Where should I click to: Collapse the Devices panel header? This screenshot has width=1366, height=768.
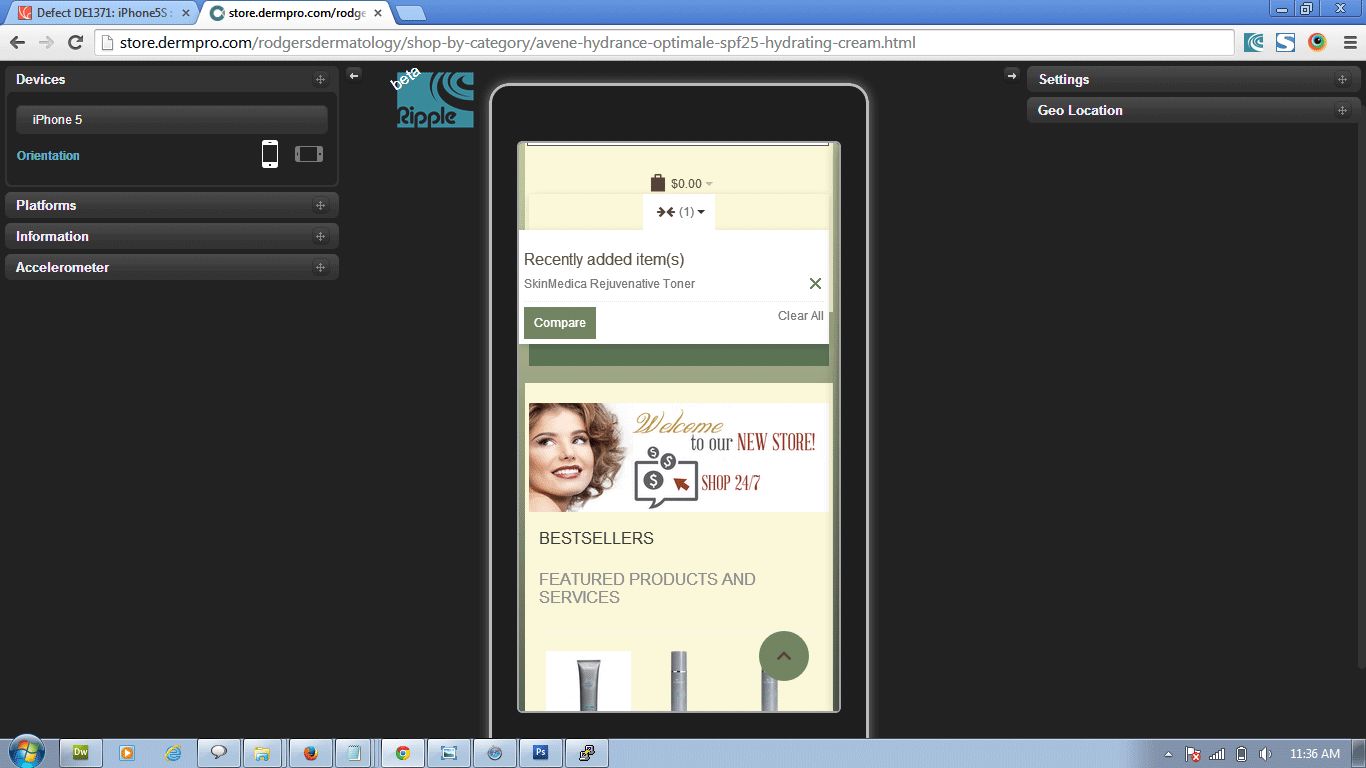tap(172, 79)
